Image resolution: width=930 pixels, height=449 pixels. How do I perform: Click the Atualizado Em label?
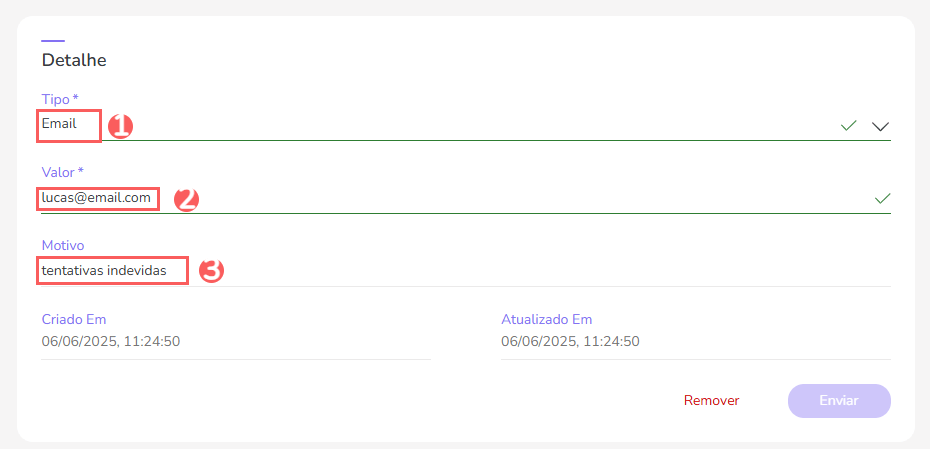point(546,319)
